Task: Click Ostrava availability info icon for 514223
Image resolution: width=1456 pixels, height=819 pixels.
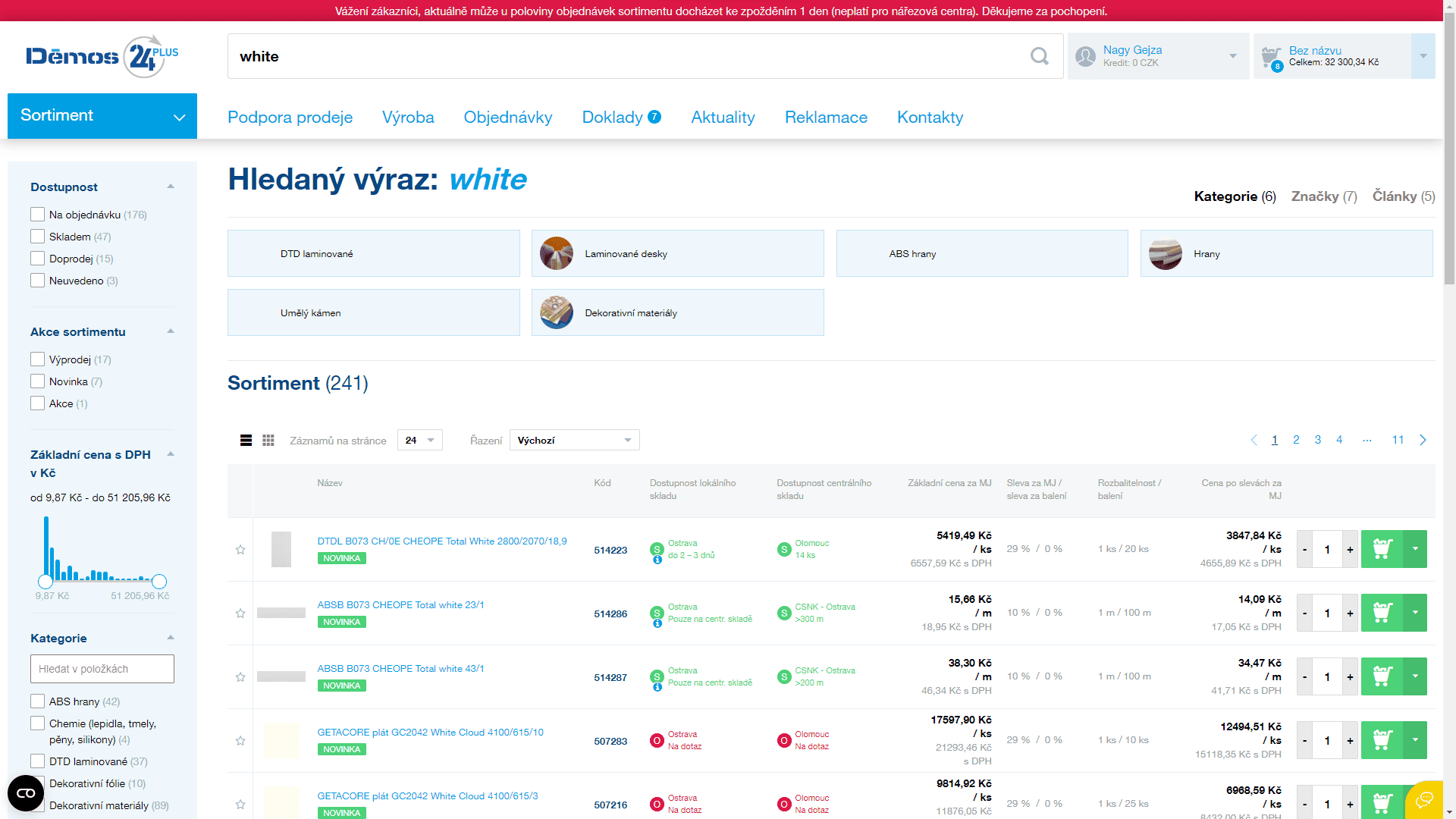Action: pyautogui.click(x=657, y=560)
